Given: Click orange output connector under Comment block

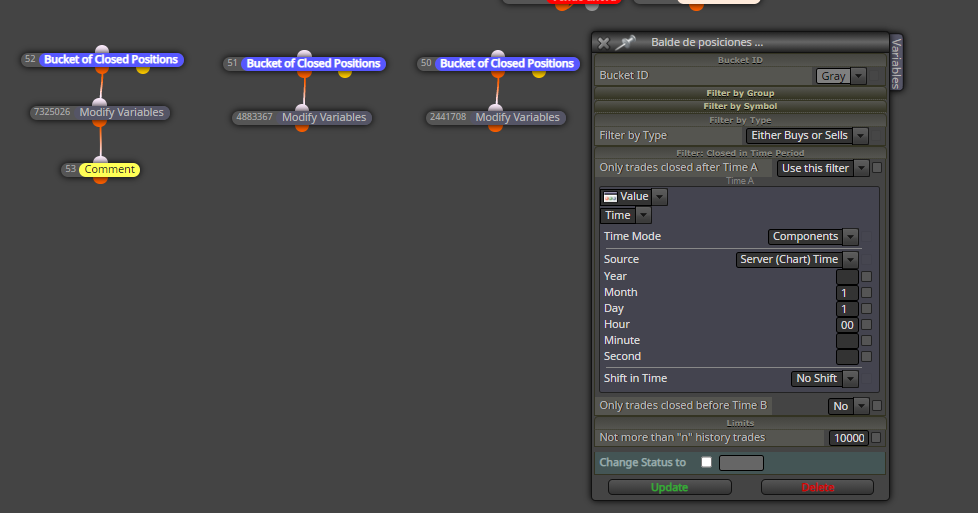Looking at the screenshot, I should point(100,180).
